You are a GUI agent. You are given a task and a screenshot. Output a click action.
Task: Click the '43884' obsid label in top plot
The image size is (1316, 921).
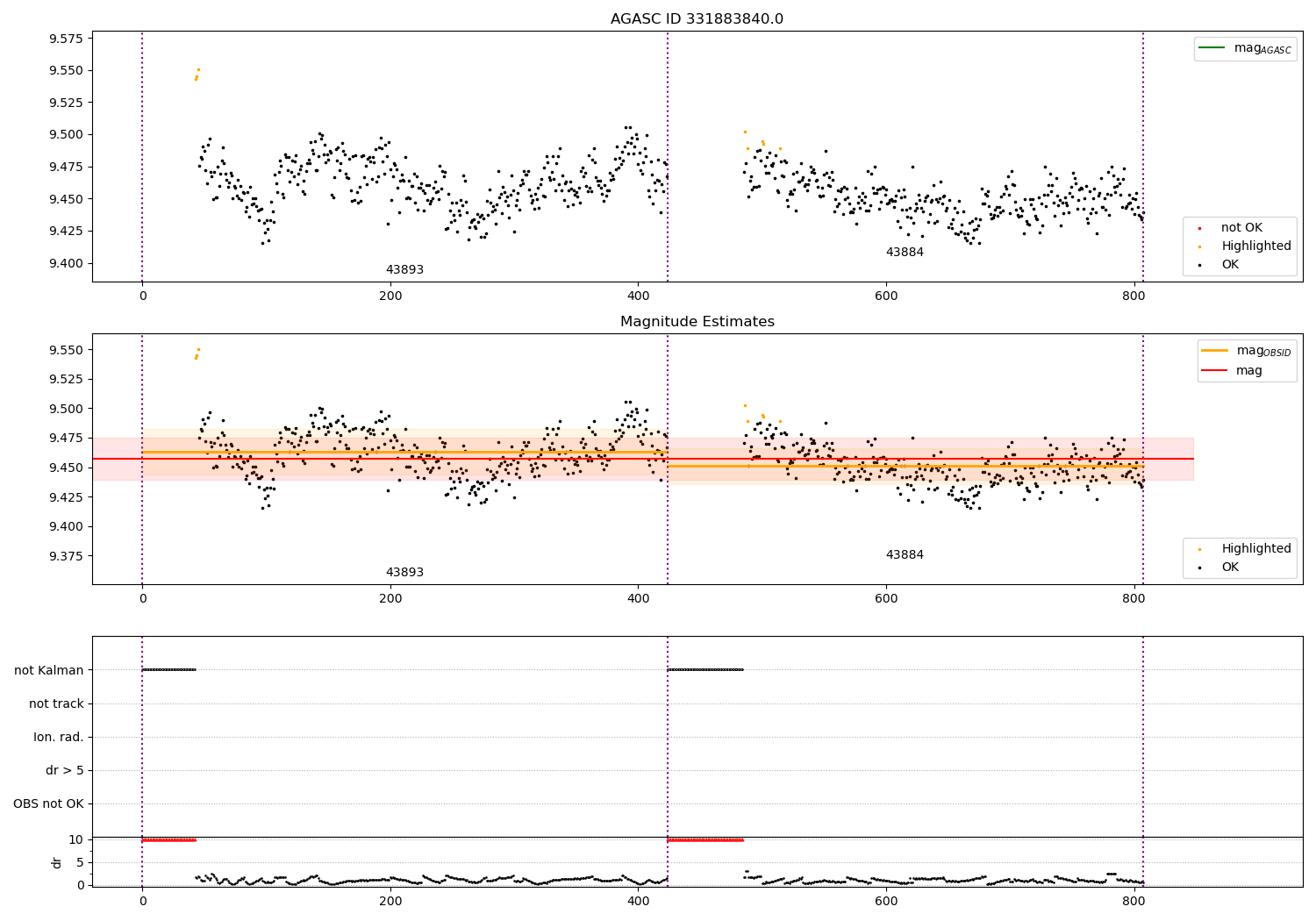tap(905, 253)
